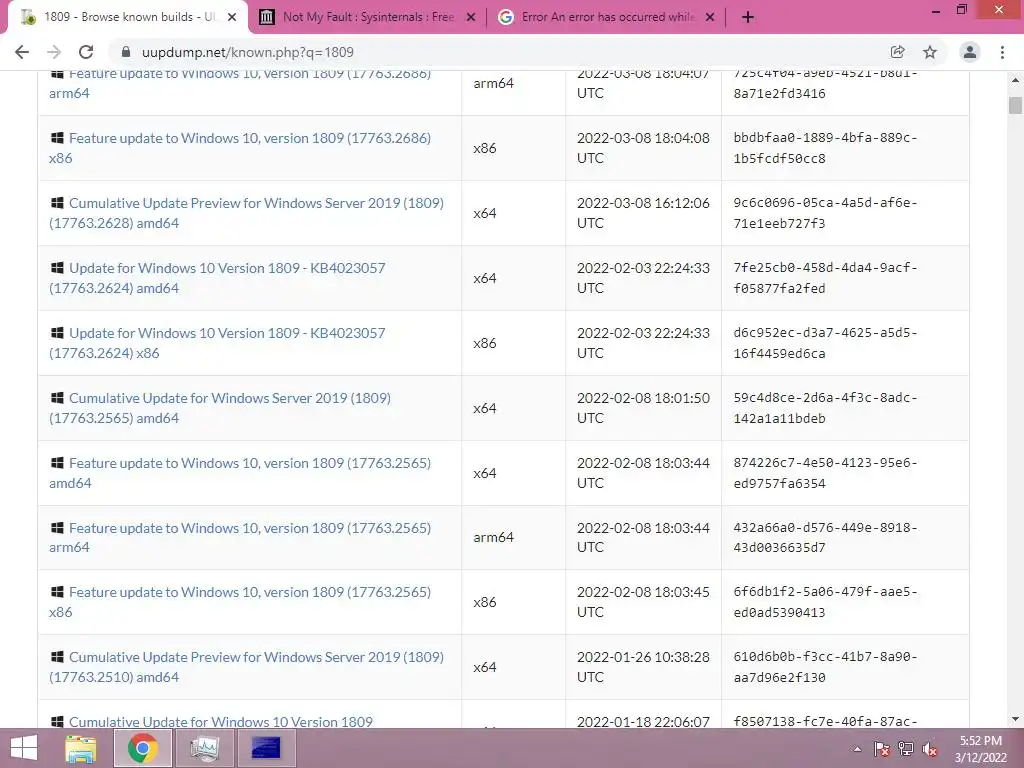Click UUID 6f6db1f2-5a06-479f-aae5-ed0ad5390413
This screenshot has height=768, width=1024.
(x=825, y=602)
